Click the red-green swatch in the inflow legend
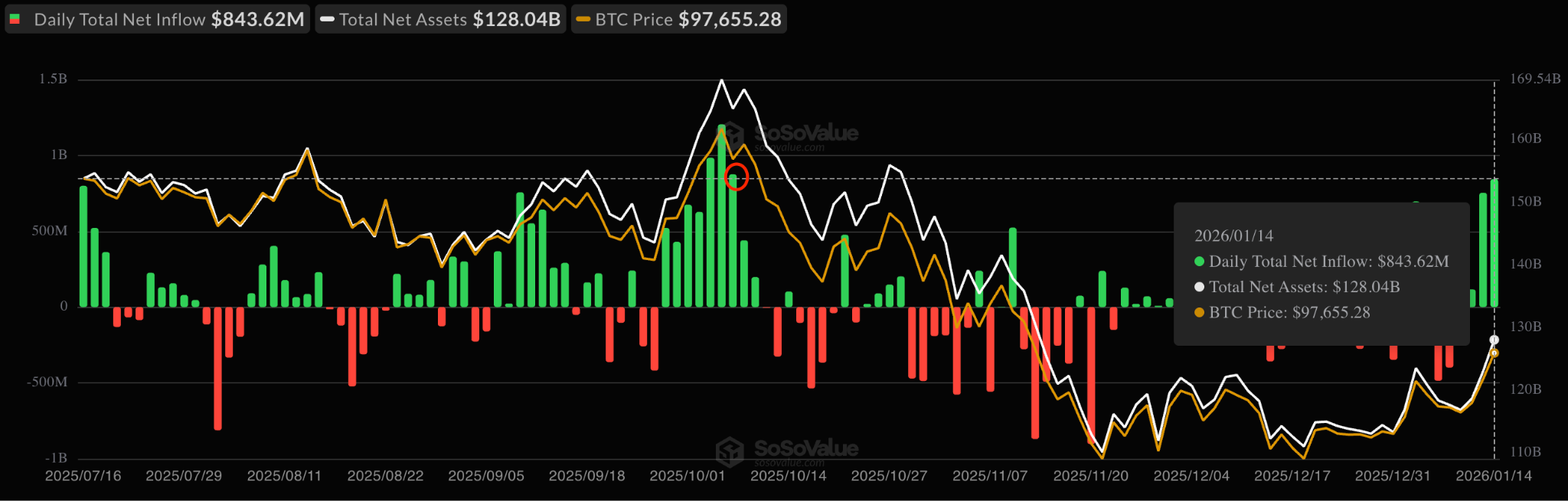1568x501 pixels. [15, 19]
